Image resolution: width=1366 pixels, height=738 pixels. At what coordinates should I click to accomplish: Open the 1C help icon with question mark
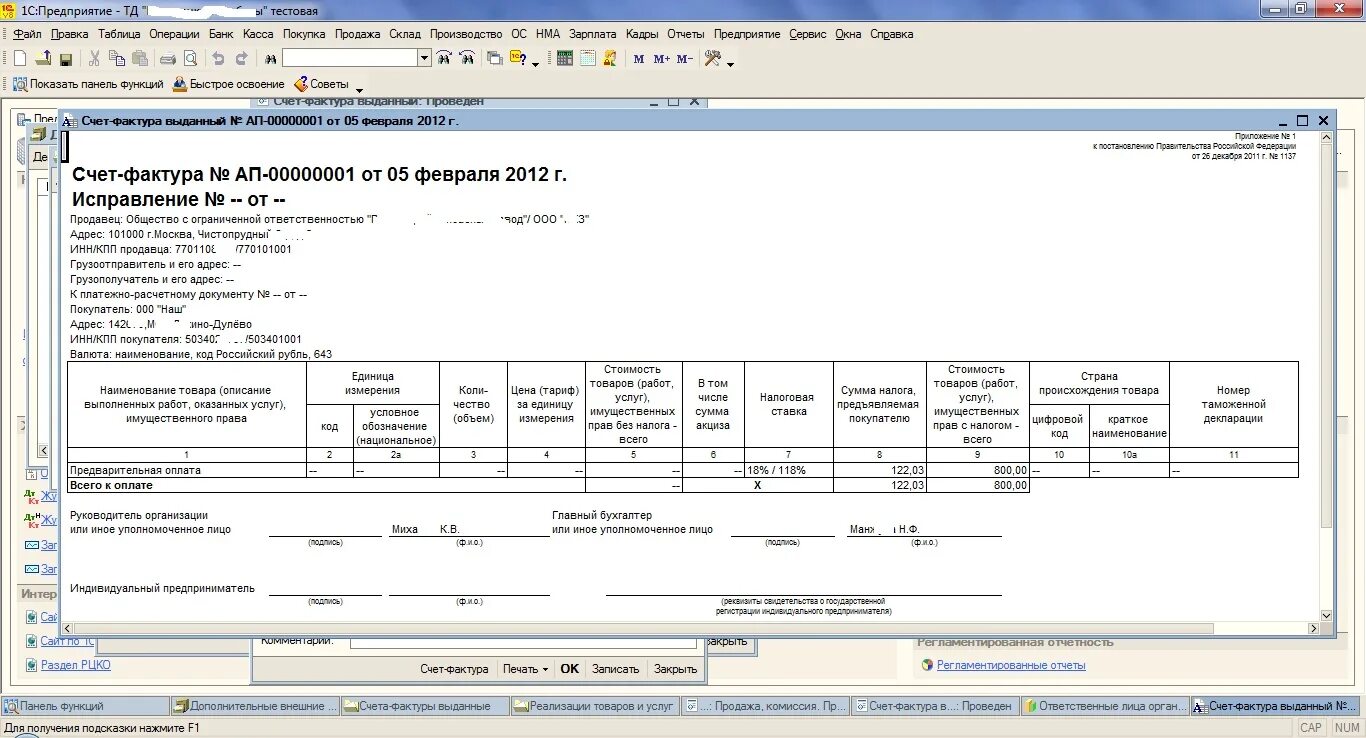[518, 59]
